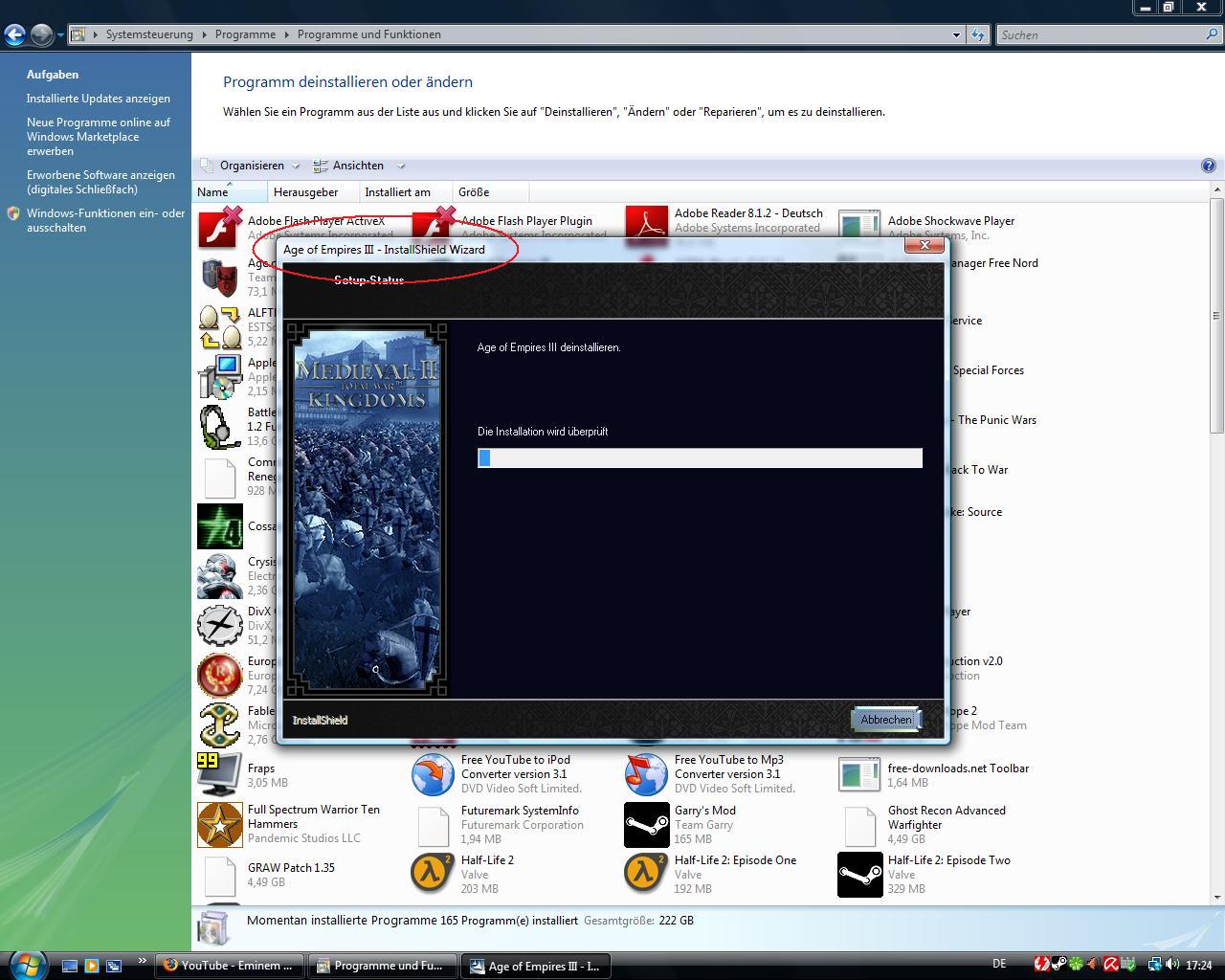This screenshot has width=1225, height=980.
Task: Expand the address bar history dropdown
Action: click(956, 34)
